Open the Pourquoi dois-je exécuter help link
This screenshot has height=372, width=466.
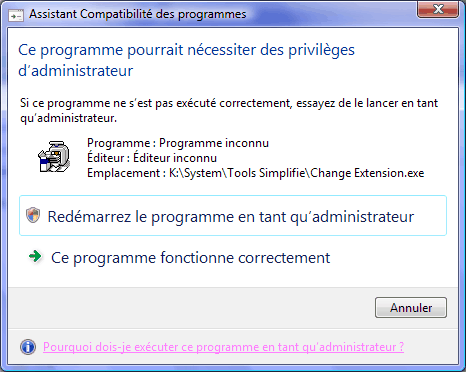coord(223,347)
